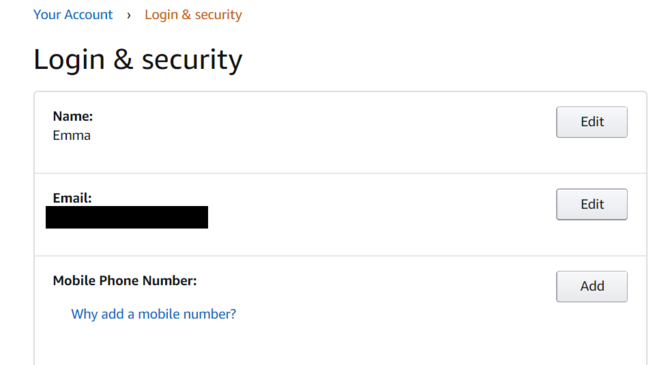Image resolution: width=670 pixels, height=365 pixels.
Task: Open Why add a mobile number link
Action: 153,314
